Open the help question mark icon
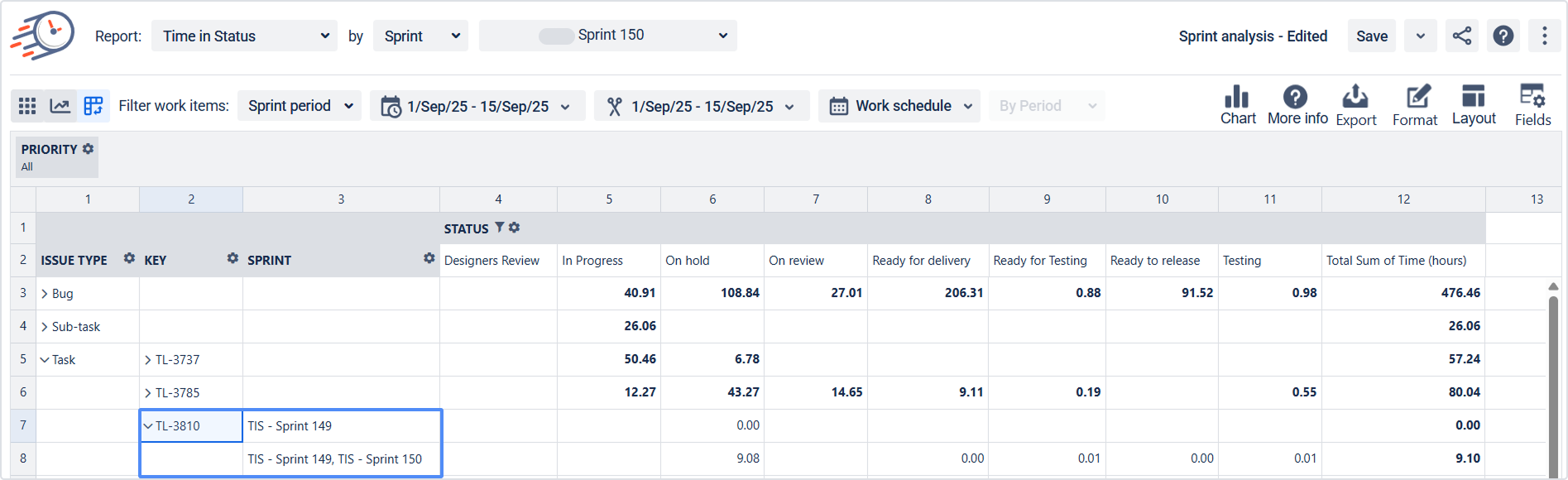 click(x=1503, y=36)
